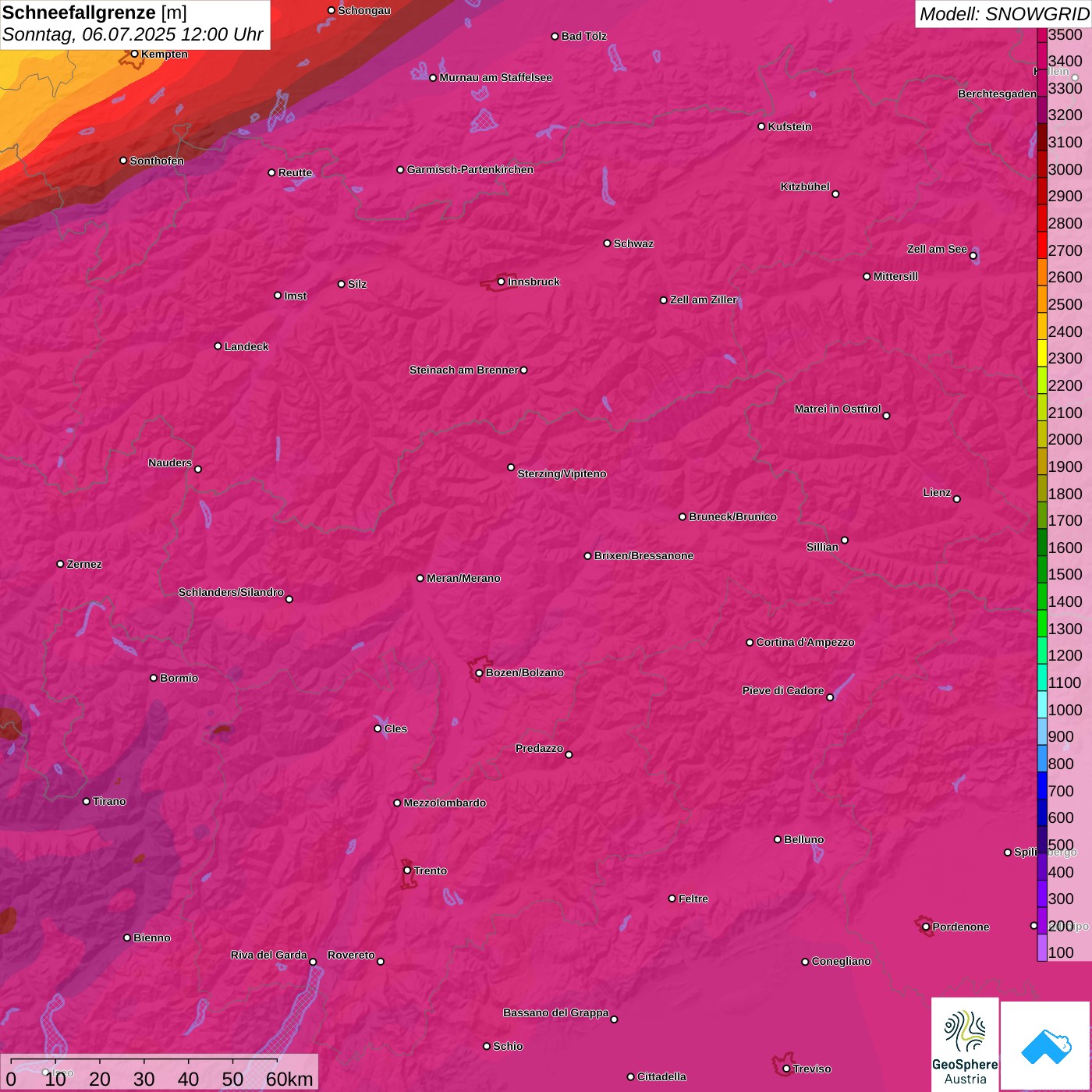Click the Landeck city marker
Image resolution: width=1092 pixels, height=1092 pixels.
coord(218,346)
